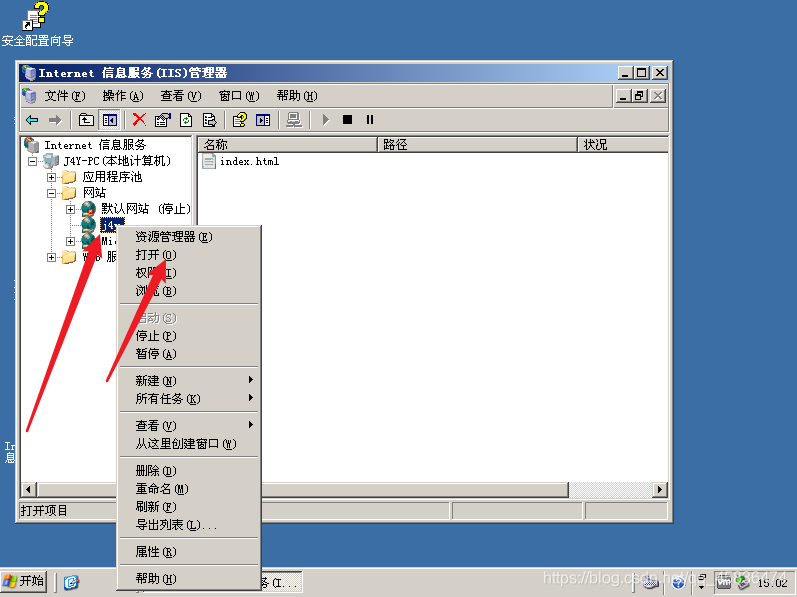Screen dimensions: 797x597
Task: Click the Internet Explorer quick launch icon
Action: [x=71, y=582]
